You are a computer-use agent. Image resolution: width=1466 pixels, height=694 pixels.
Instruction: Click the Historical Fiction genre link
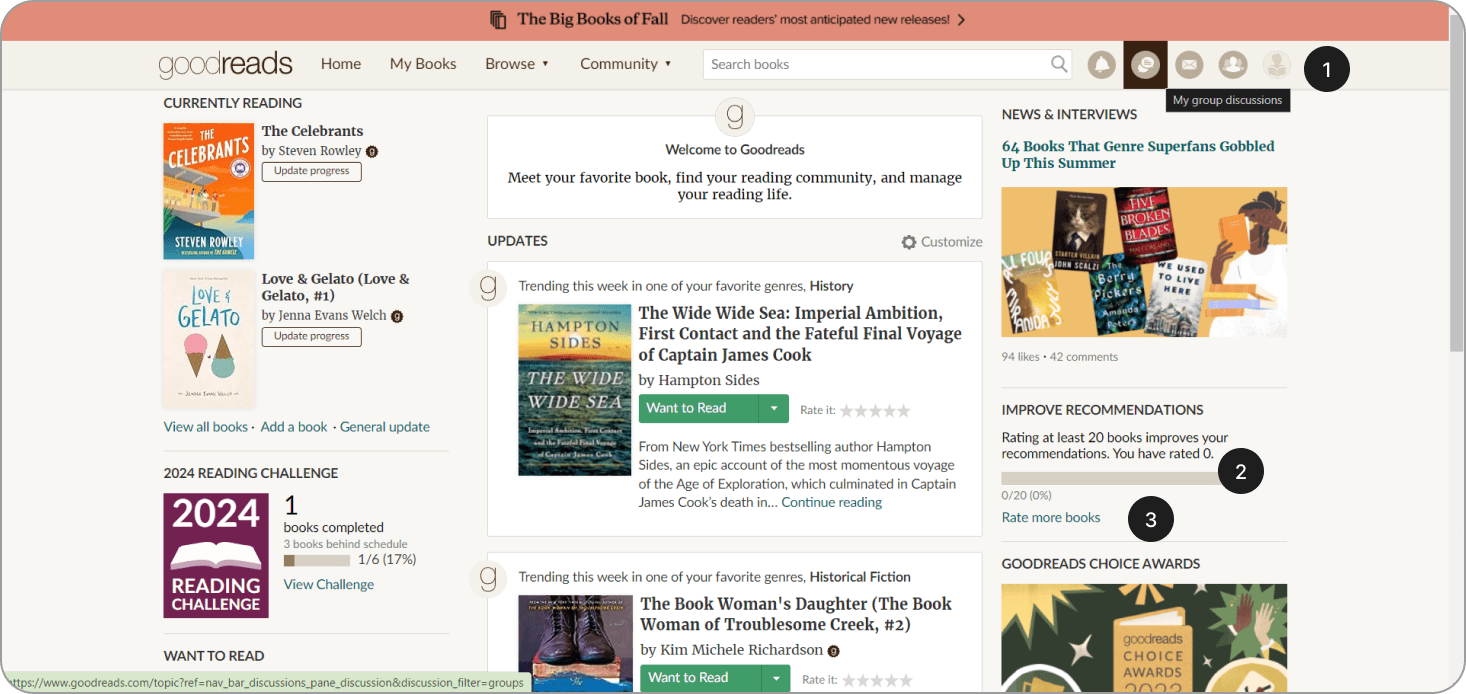[860, 577]
